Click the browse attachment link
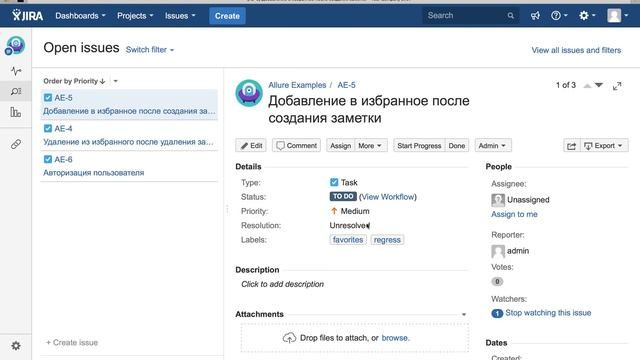Image resolution: width=640 pixels, height=360 pixels. click(395, 338)
